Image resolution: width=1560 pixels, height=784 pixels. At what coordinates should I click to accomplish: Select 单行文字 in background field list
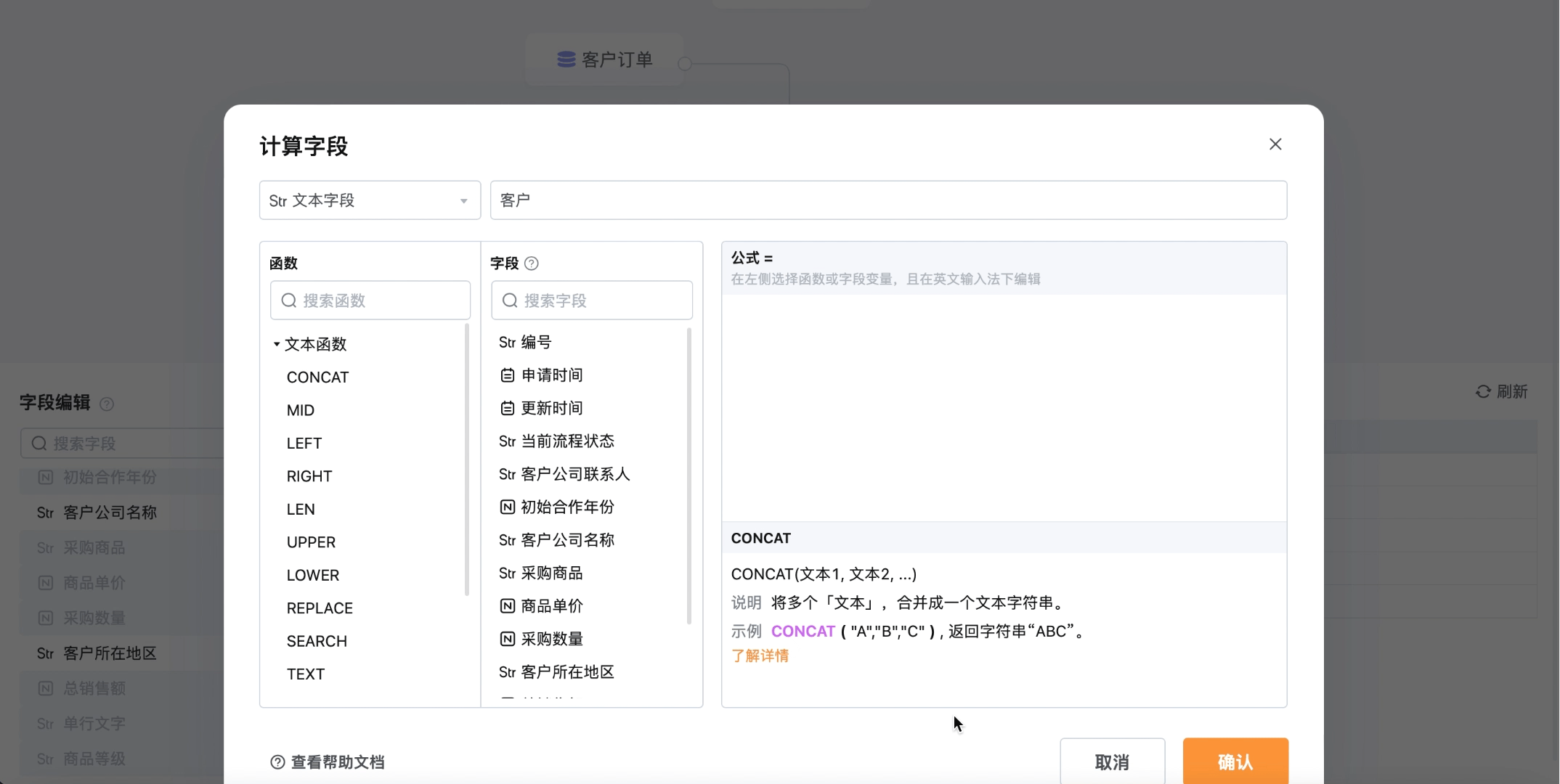pos(81,724)
